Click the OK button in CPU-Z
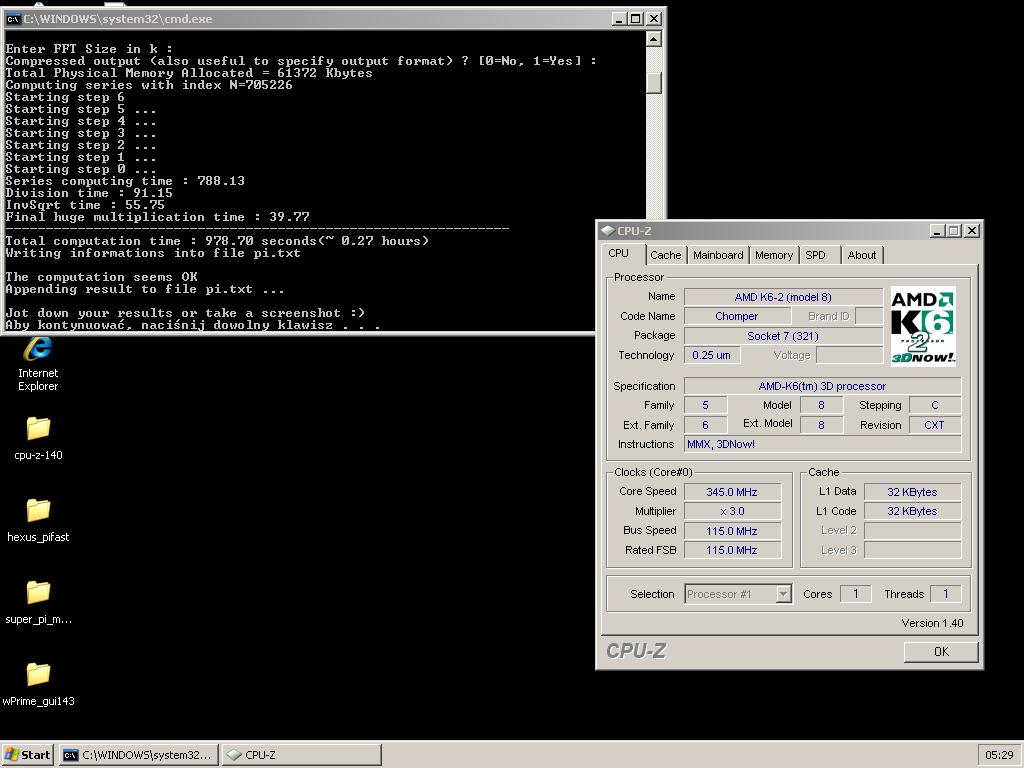1024x768 pixels. tap(941, 651)
